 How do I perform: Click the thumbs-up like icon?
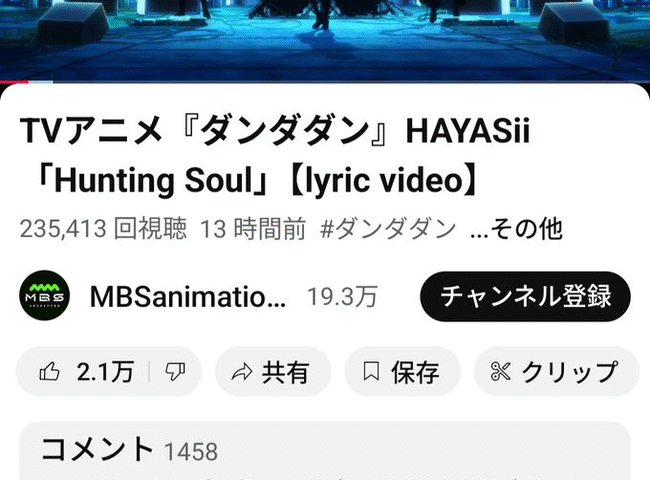point(49,371)
